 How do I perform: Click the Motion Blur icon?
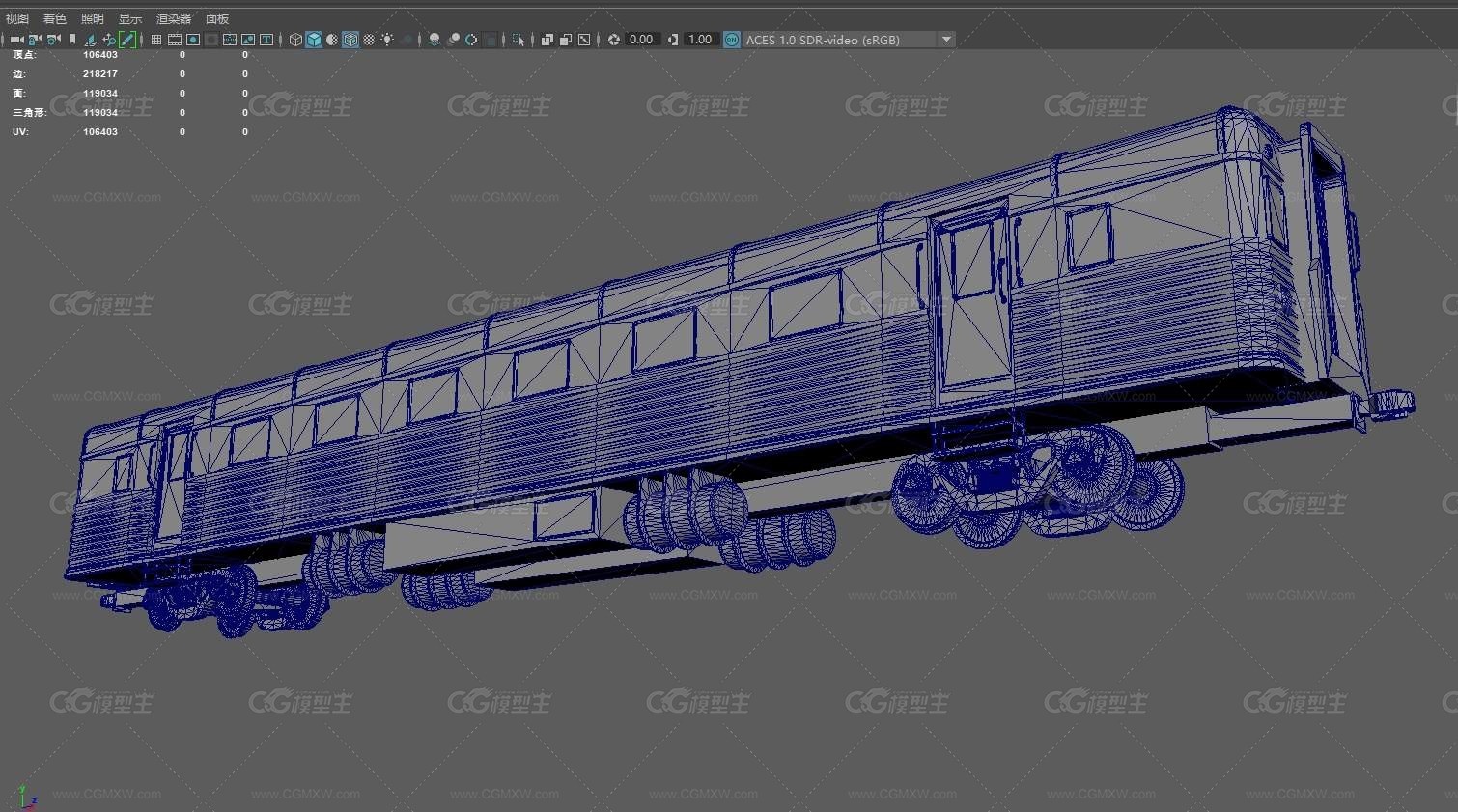[453, 40]
